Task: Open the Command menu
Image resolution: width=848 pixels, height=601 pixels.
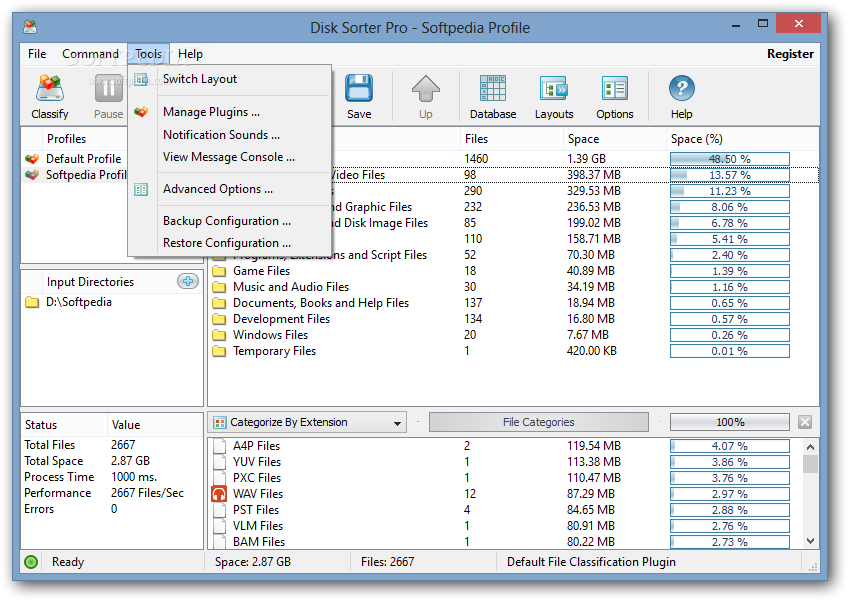Action: tap(90, 54)
